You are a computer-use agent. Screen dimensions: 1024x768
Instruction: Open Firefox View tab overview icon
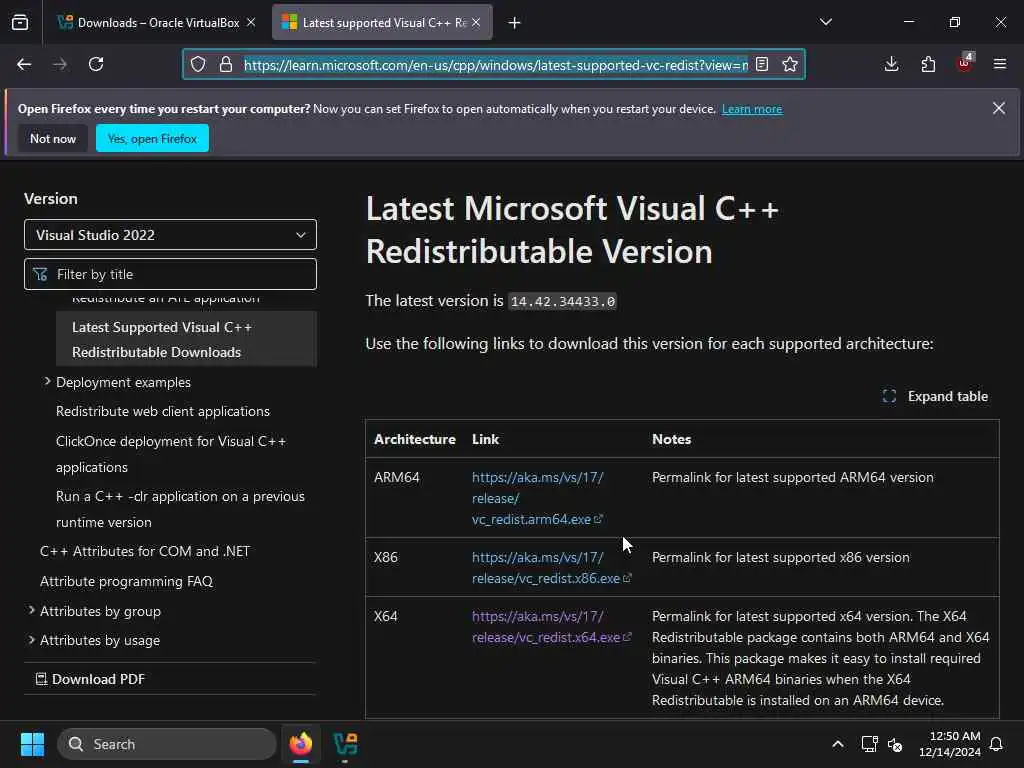click(x=20, y=22)
